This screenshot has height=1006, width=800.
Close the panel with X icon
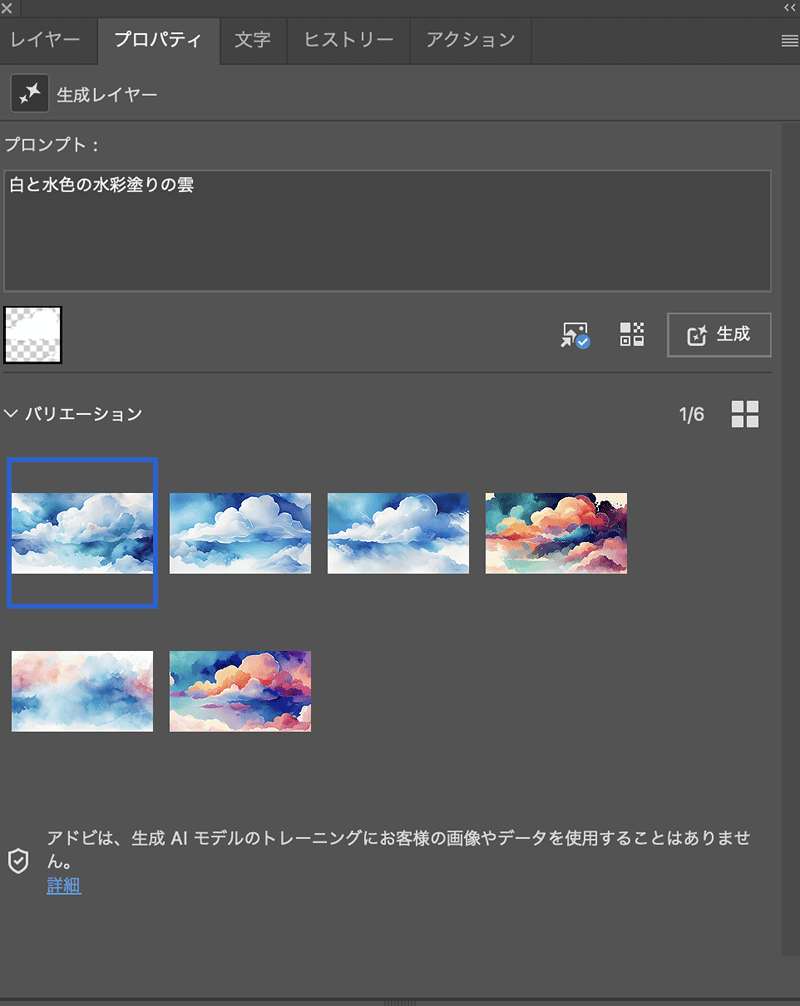pyautogui.click(x=7, y=8)
